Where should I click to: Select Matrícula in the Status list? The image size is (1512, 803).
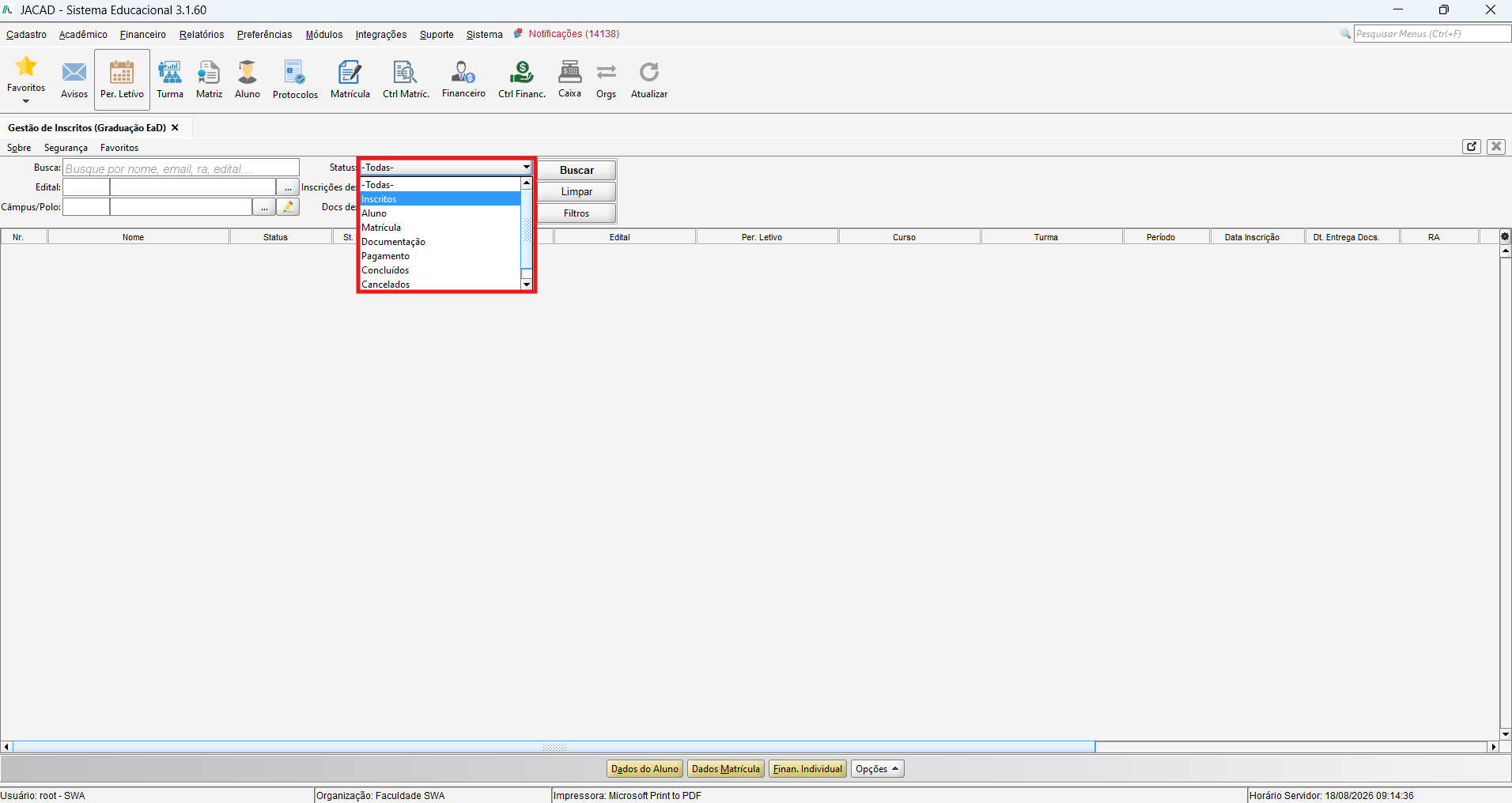coord(440,228)
